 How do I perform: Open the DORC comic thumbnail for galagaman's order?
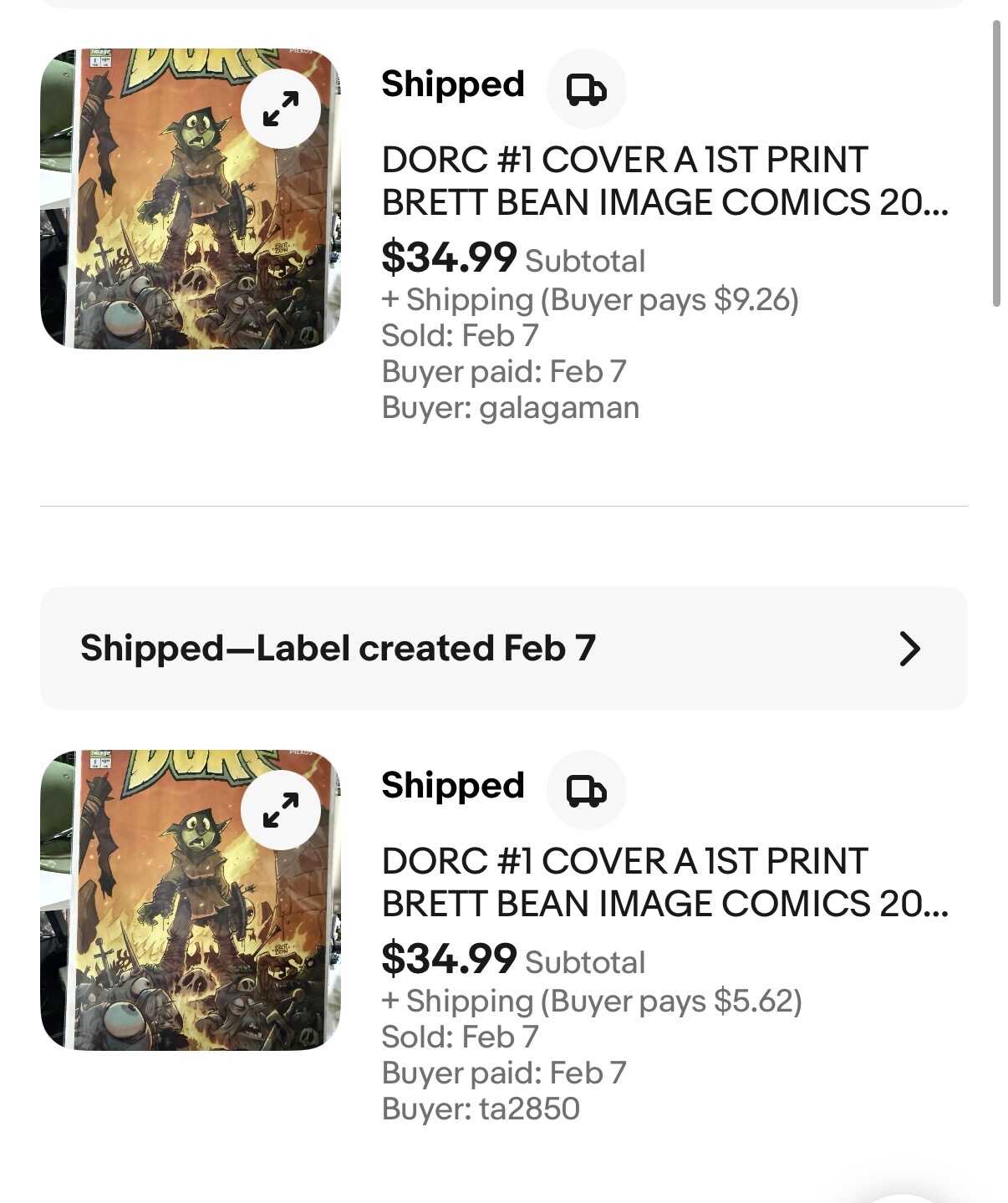167,234
